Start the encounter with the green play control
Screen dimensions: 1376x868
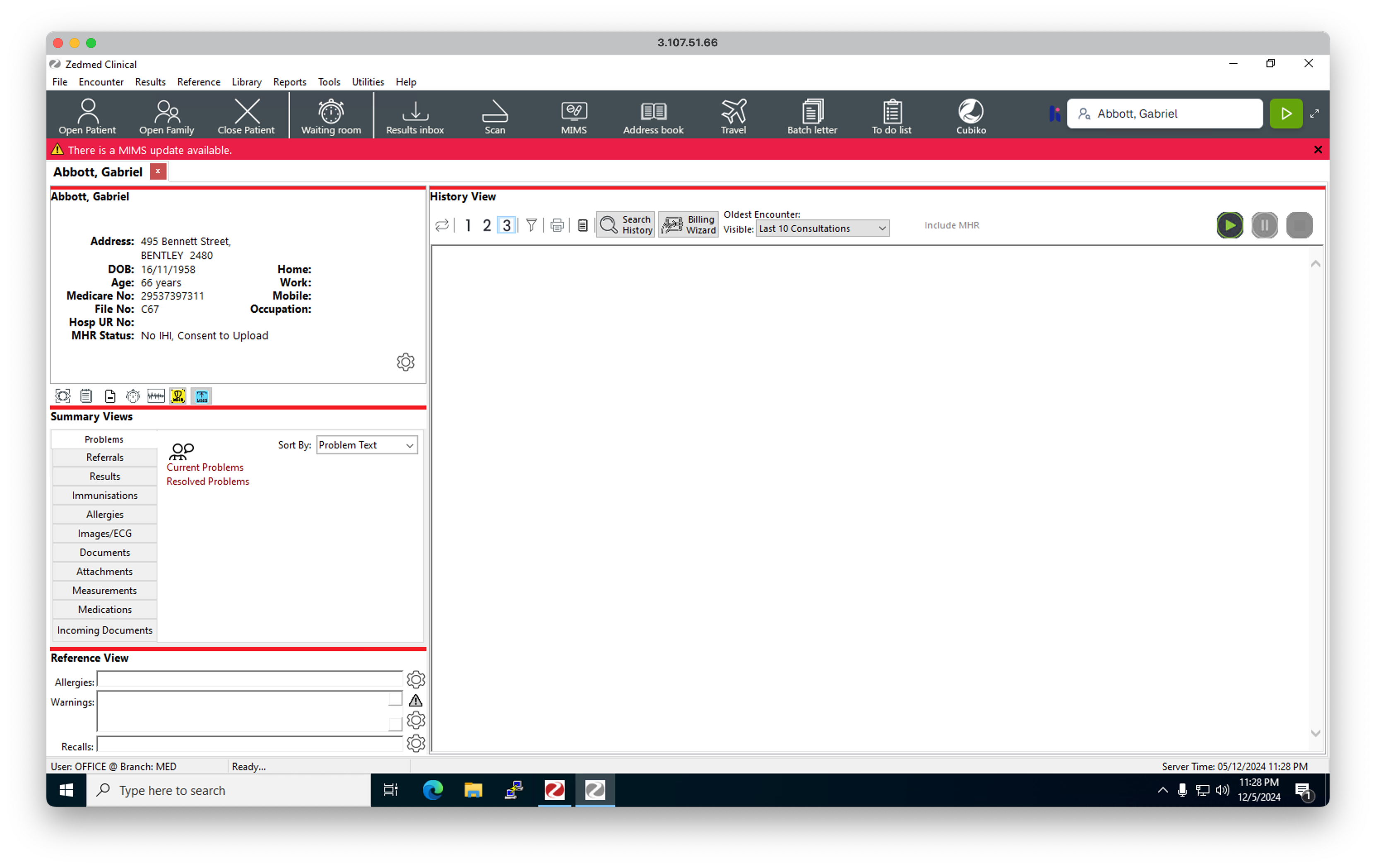1230,225
